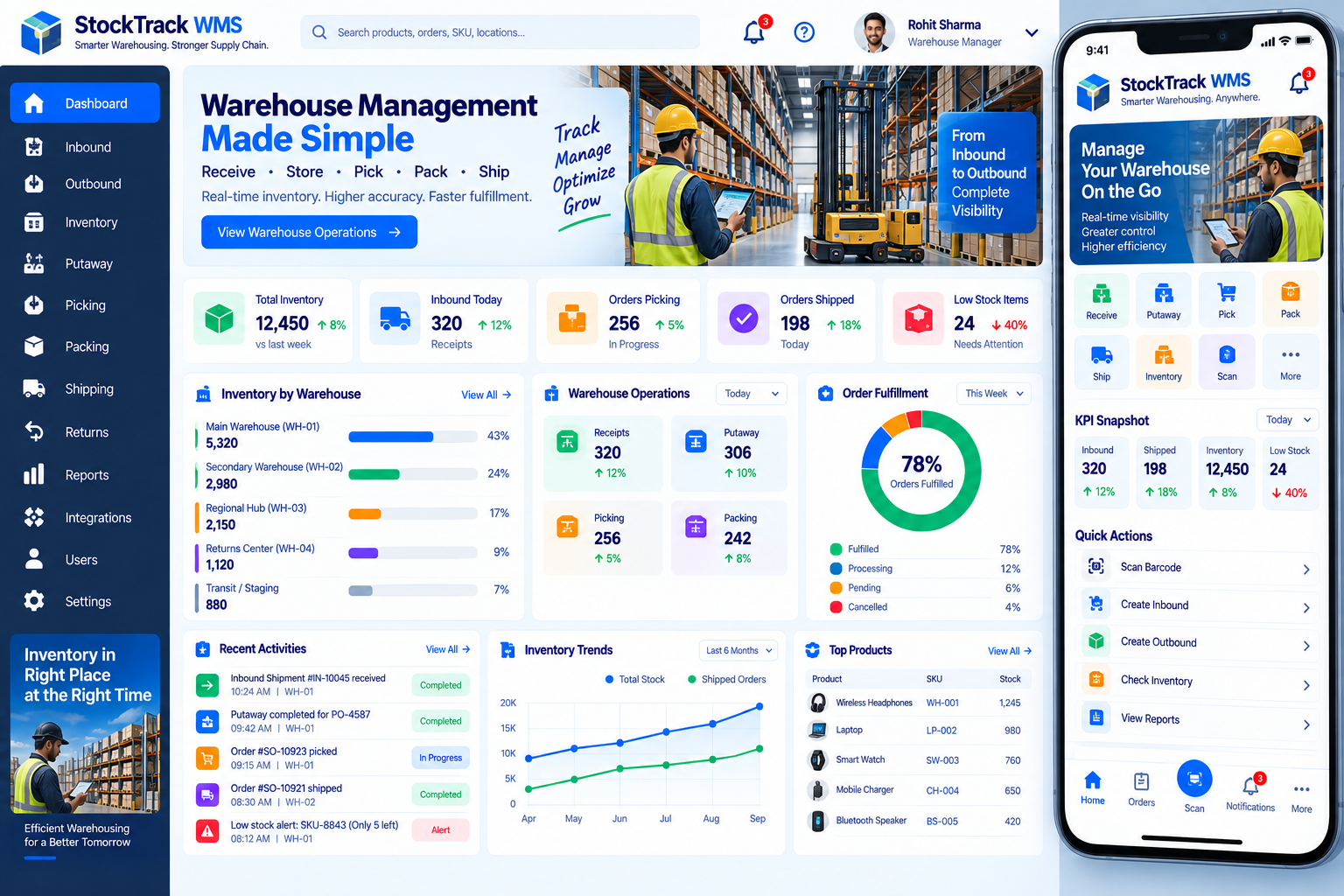1344x896 pixels.
Task: Click the View Warehouse Operations button
Action: tap(309, 232)
